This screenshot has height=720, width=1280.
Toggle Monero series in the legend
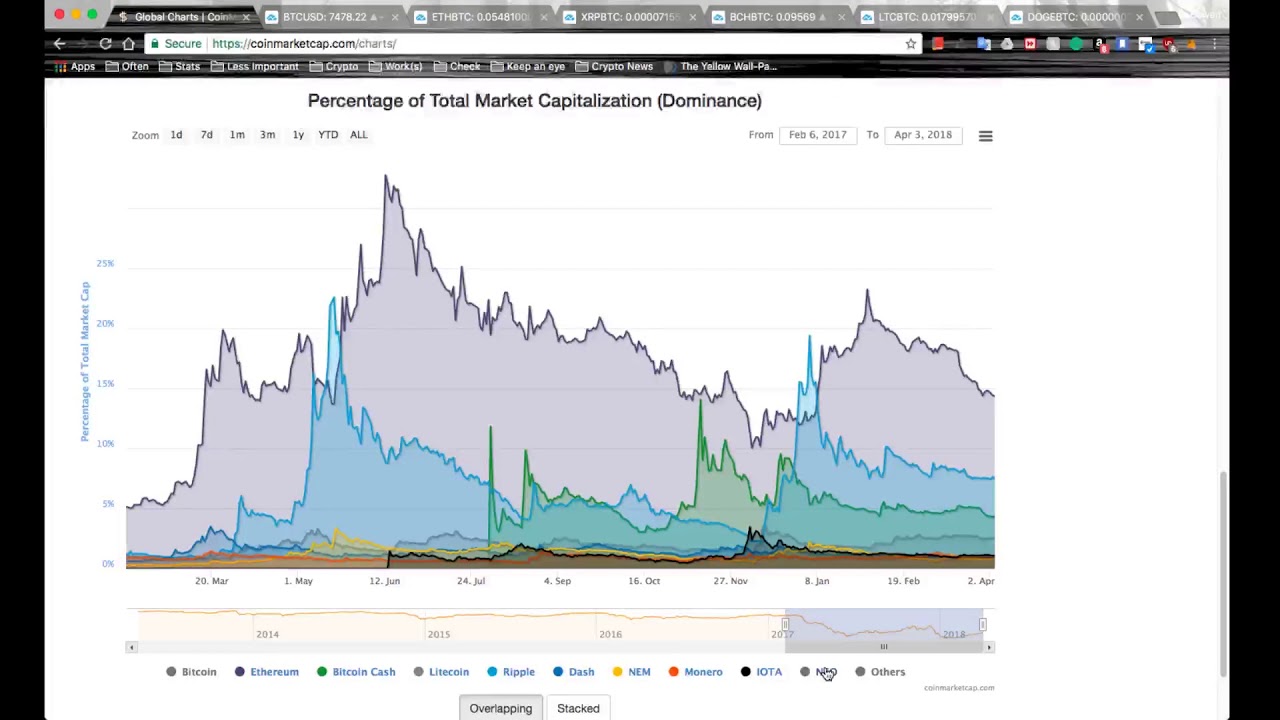[695, 672]
